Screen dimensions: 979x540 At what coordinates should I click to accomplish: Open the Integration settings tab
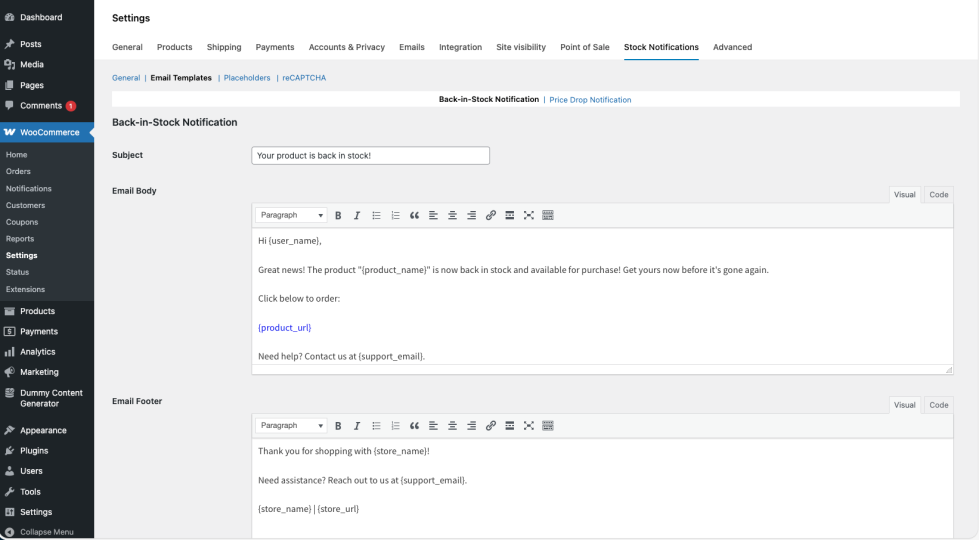[460, 47]
